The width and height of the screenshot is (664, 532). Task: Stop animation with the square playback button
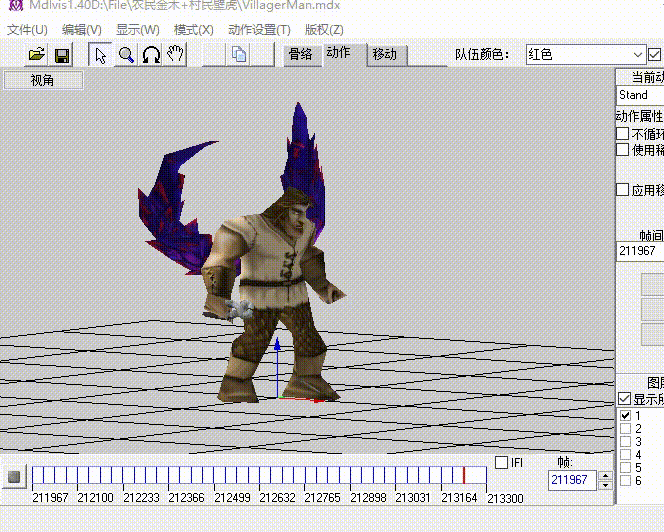(x=14, y=477)
